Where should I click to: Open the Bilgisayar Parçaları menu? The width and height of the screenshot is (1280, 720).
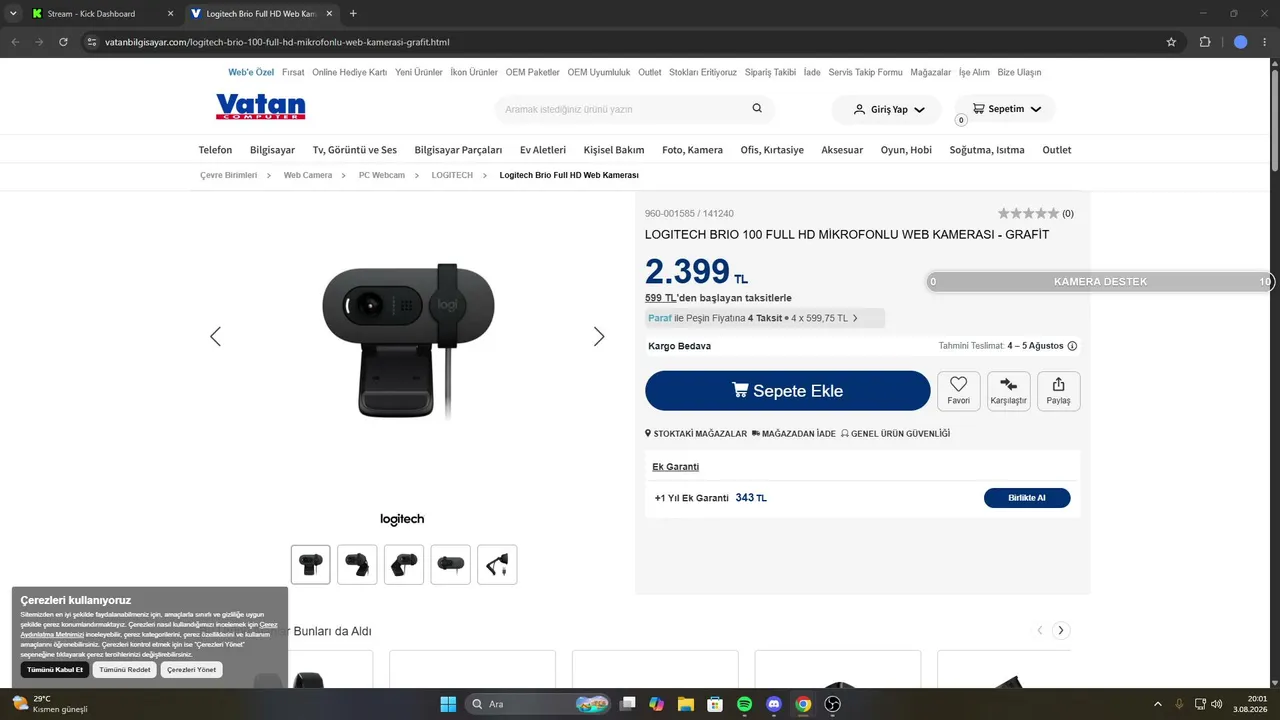[x=458, y=150]
